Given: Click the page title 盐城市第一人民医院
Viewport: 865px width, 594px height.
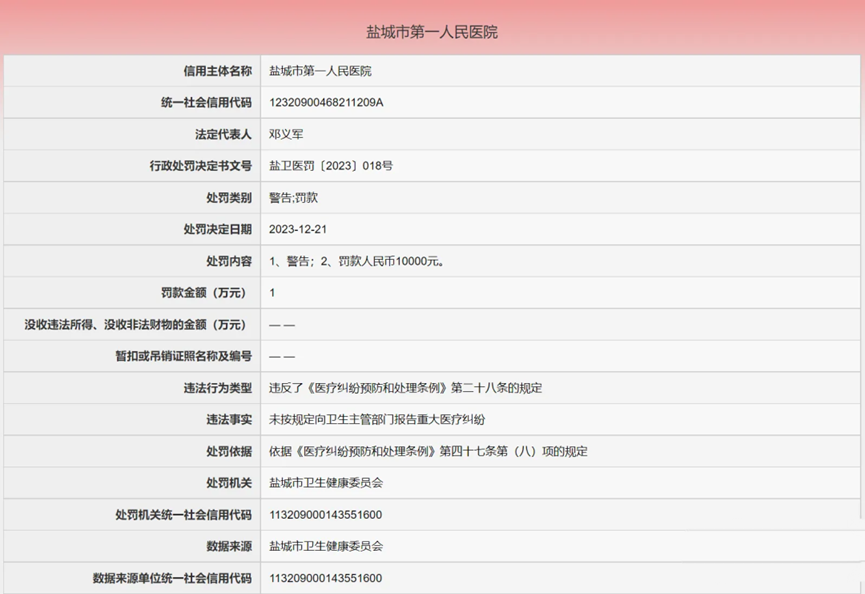Looking at the screenshot, I should point(432,32).
